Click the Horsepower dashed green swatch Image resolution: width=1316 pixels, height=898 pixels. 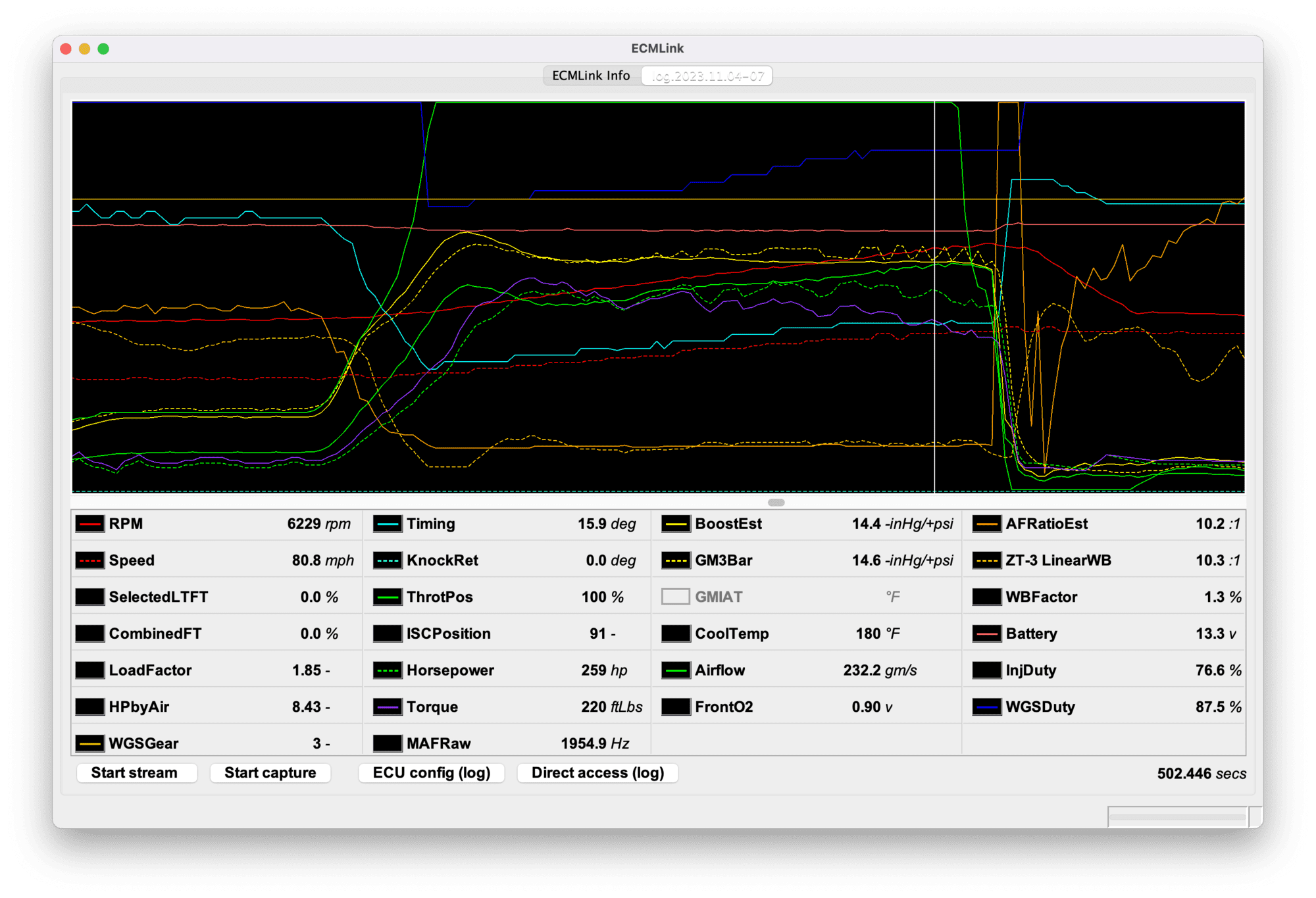(x=388, y=670)
